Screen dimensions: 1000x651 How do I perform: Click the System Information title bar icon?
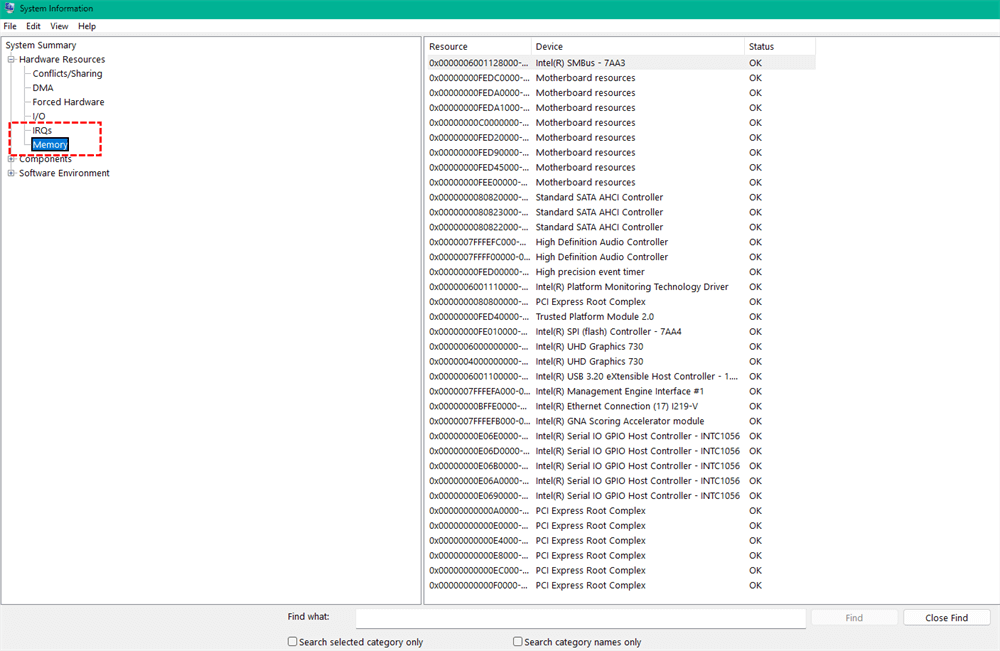[x=10, y=8]
